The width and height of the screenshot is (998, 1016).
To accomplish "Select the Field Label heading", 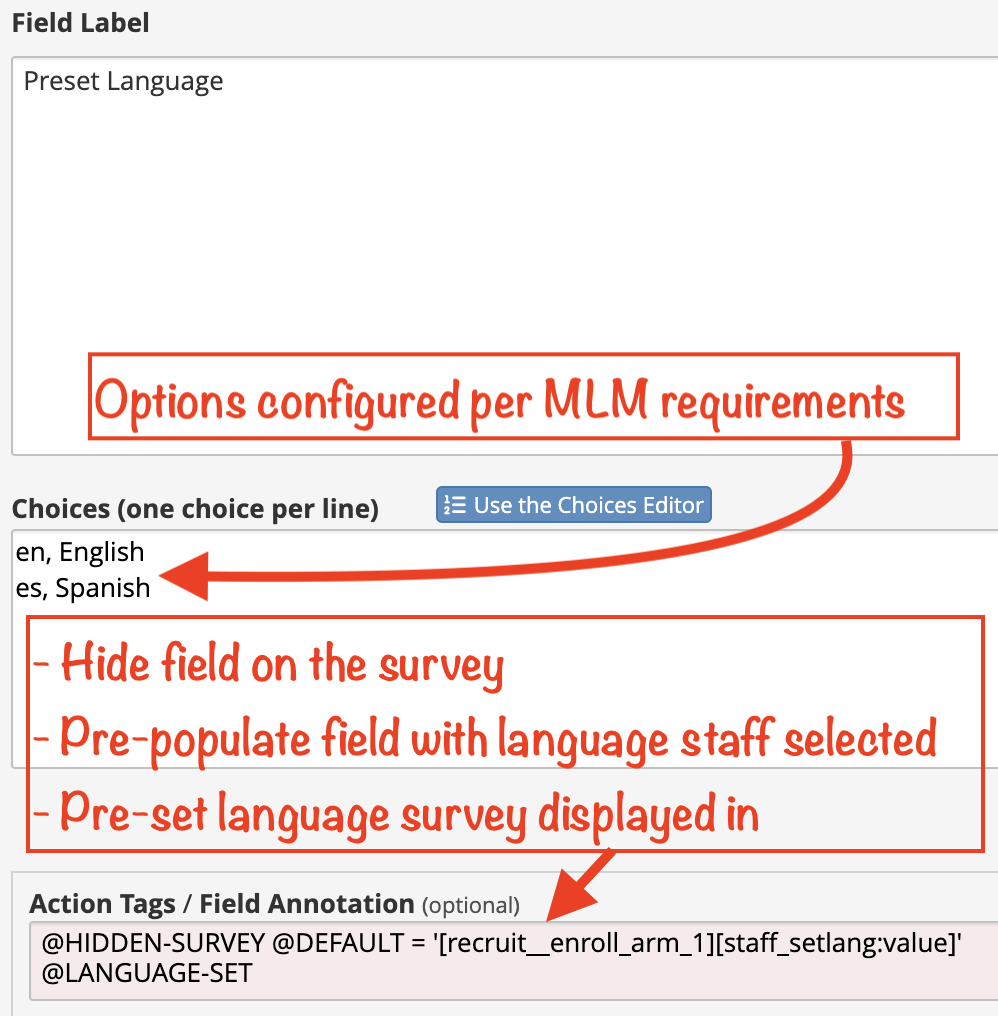I will point(81,23).
